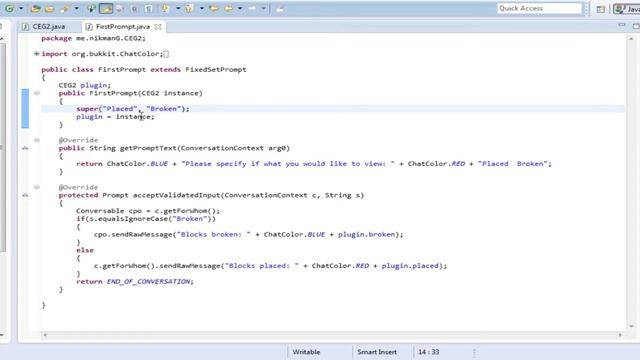
Task: Click the Java file icon on CEG2.java tab
Action: coord(26,27)
